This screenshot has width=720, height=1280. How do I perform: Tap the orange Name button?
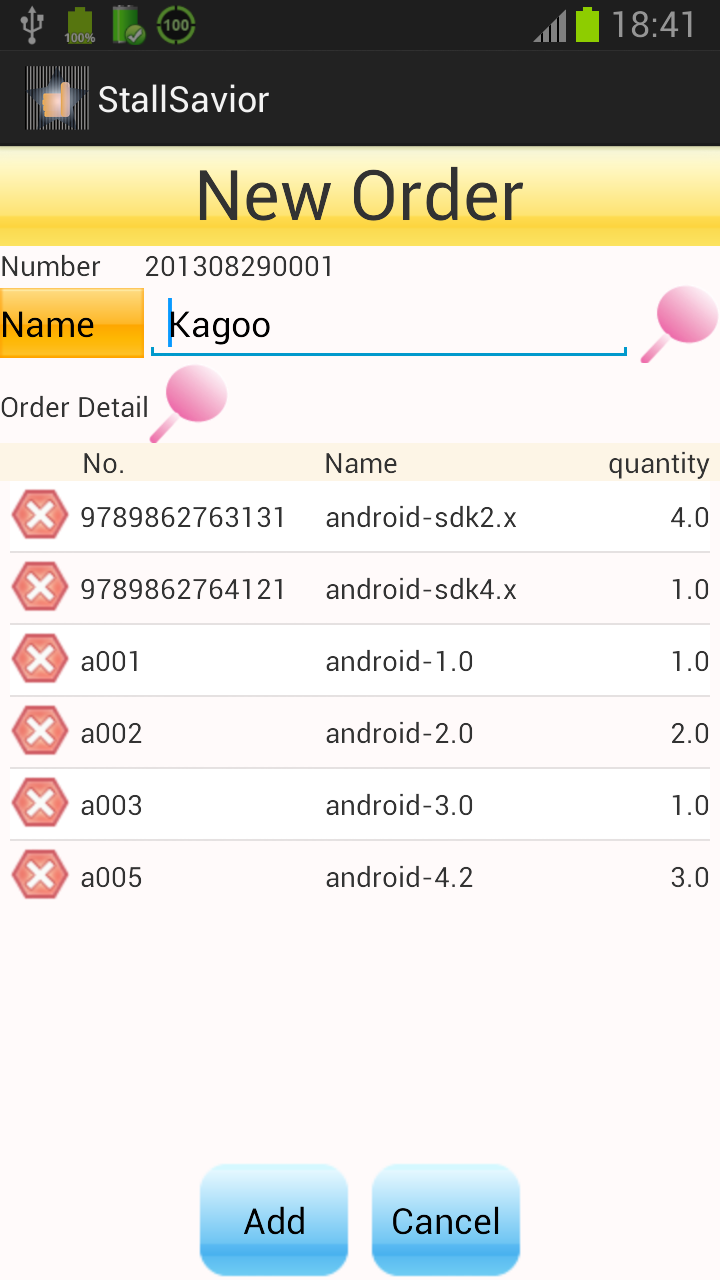point(72,323)
